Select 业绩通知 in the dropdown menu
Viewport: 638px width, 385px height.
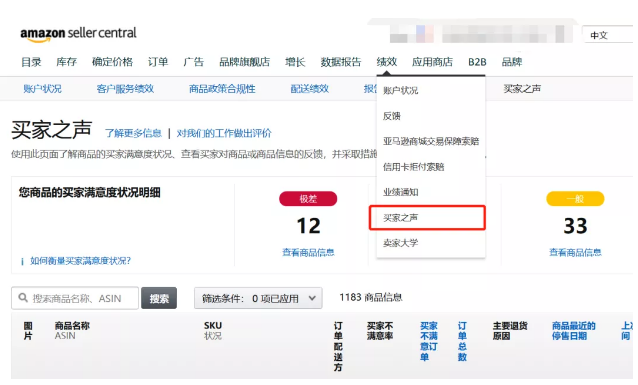pyautogui.click(x=431, y=192)
